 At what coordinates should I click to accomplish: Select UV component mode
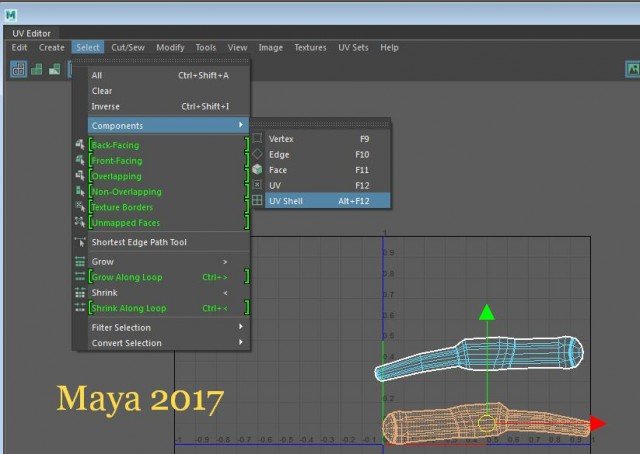pyautogui.click(x=328, y=185)
